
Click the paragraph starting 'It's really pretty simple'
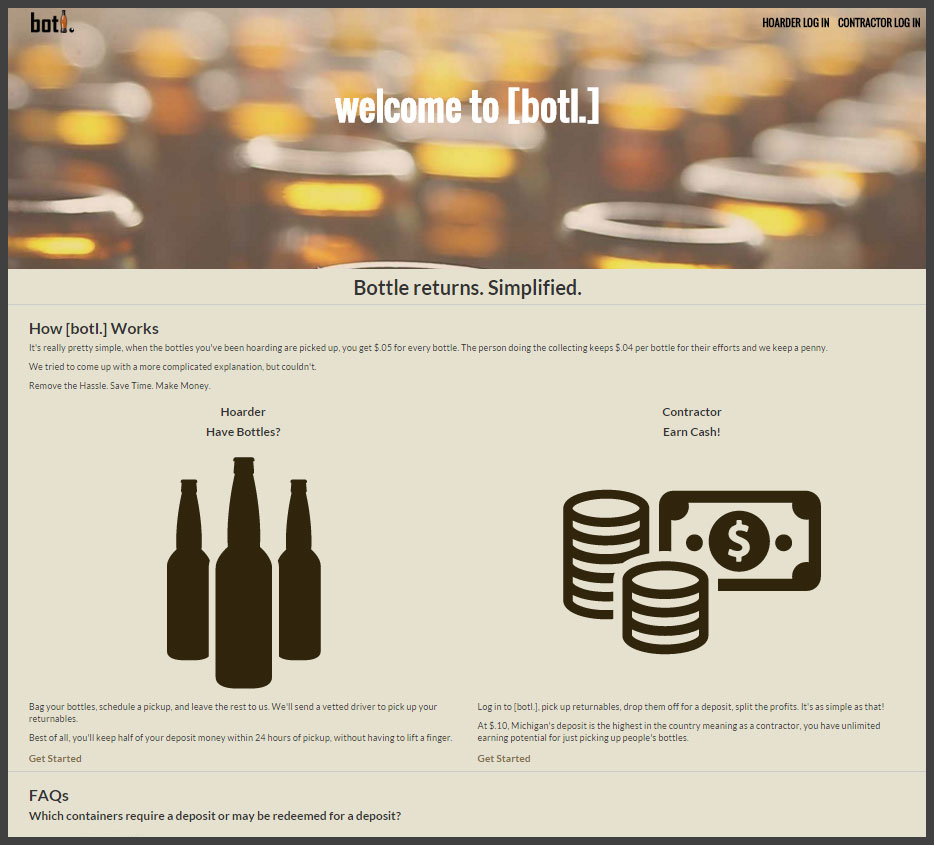click(428, 348)
